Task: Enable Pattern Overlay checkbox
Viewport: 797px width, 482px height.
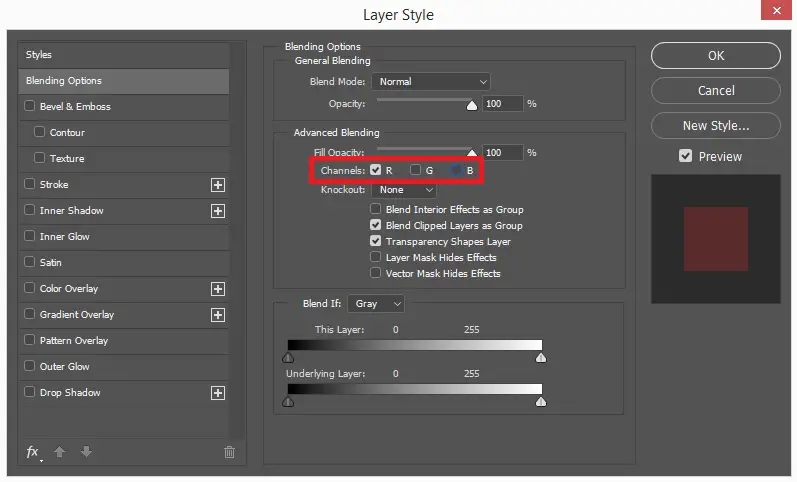Action: (x=29, y=340)
